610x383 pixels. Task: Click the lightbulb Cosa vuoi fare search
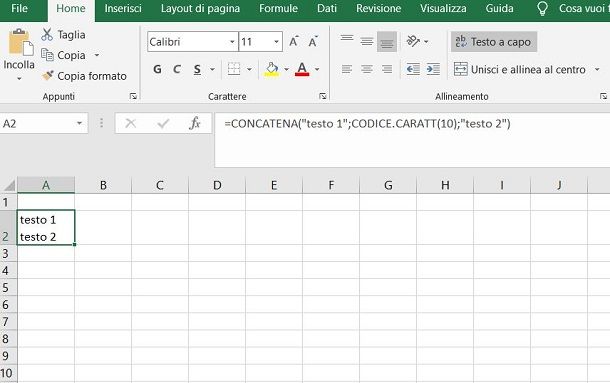[542, 9]
